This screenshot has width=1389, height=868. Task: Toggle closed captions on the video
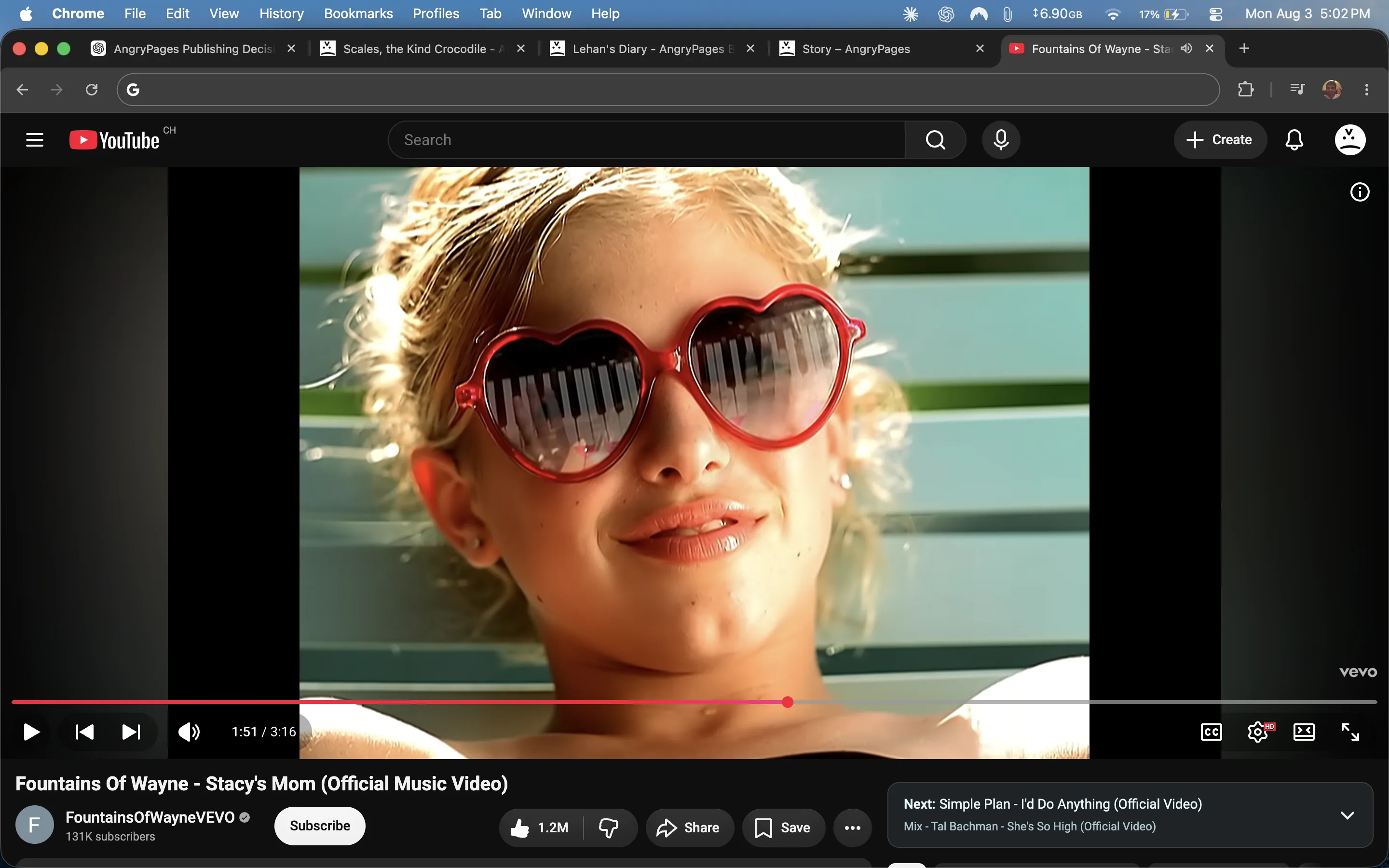click(x=1211, y=732)
